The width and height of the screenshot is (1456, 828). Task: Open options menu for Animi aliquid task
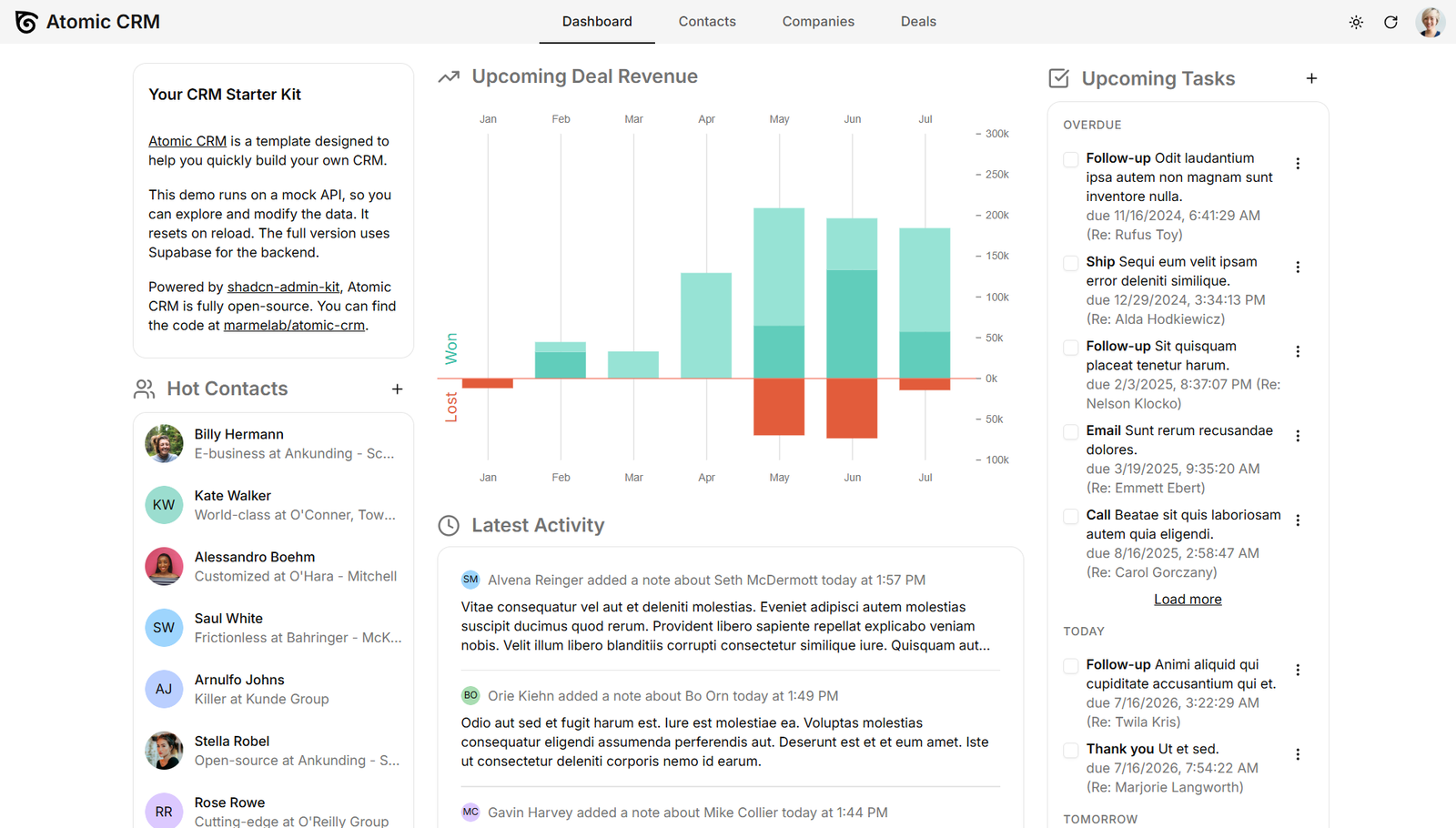point(1298,670)
